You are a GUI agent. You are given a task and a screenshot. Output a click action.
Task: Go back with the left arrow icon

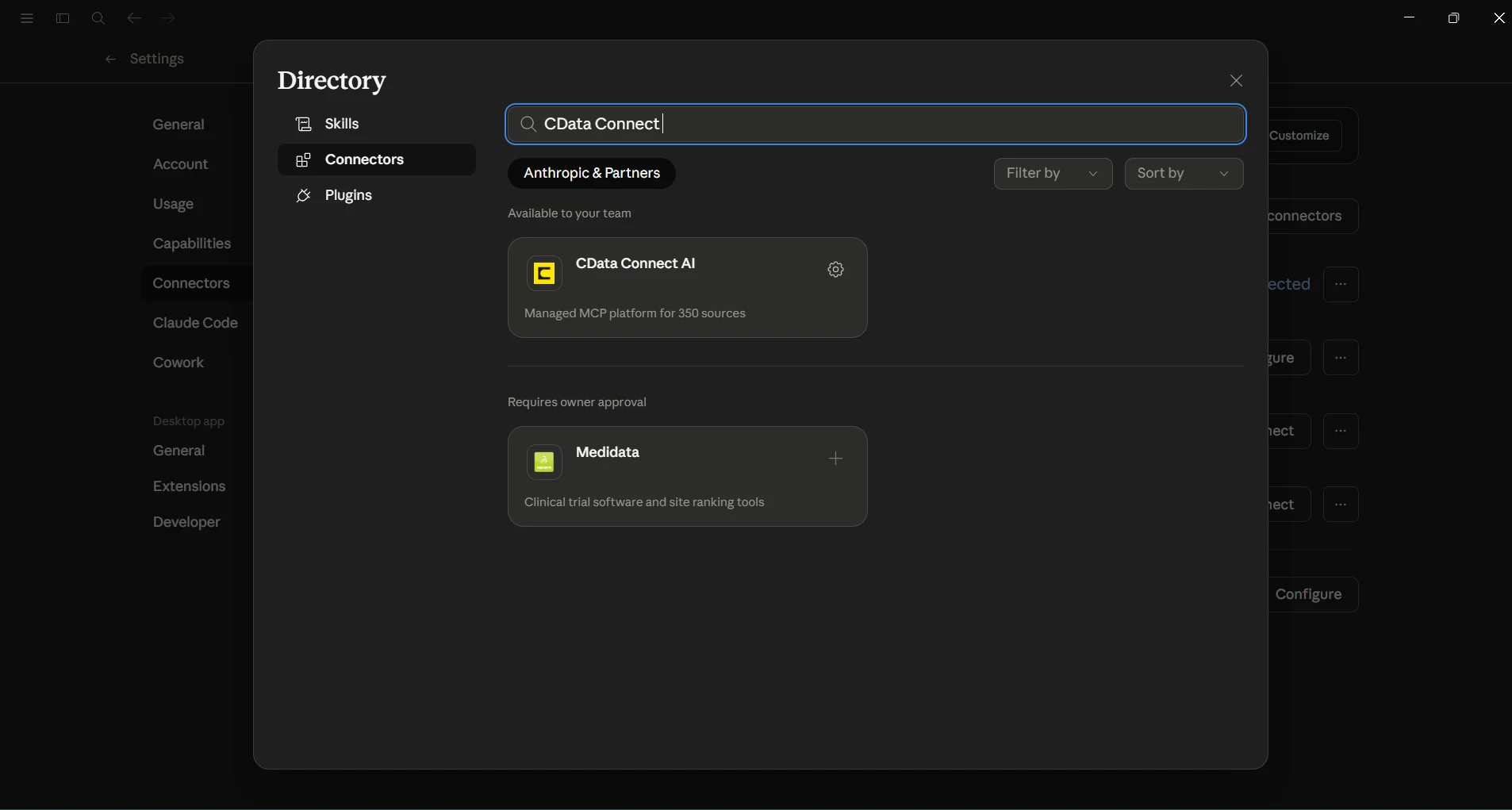[134, 18]
